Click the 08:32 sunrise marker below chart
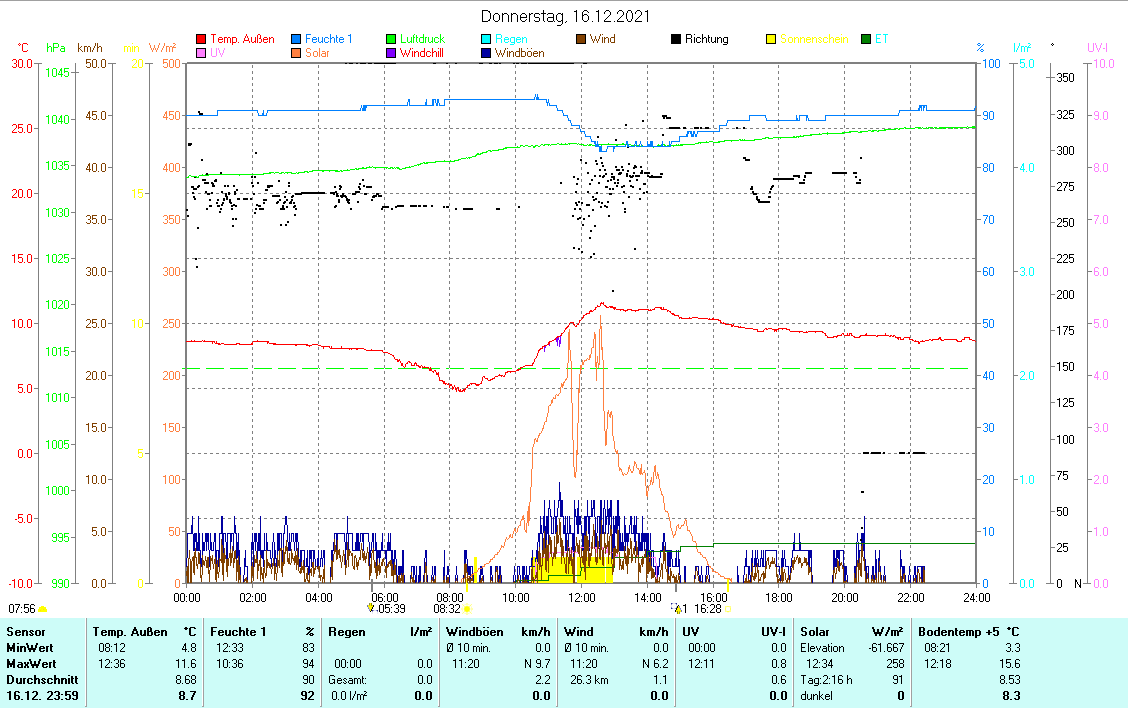1128x708 pixels. pos(447,608)
